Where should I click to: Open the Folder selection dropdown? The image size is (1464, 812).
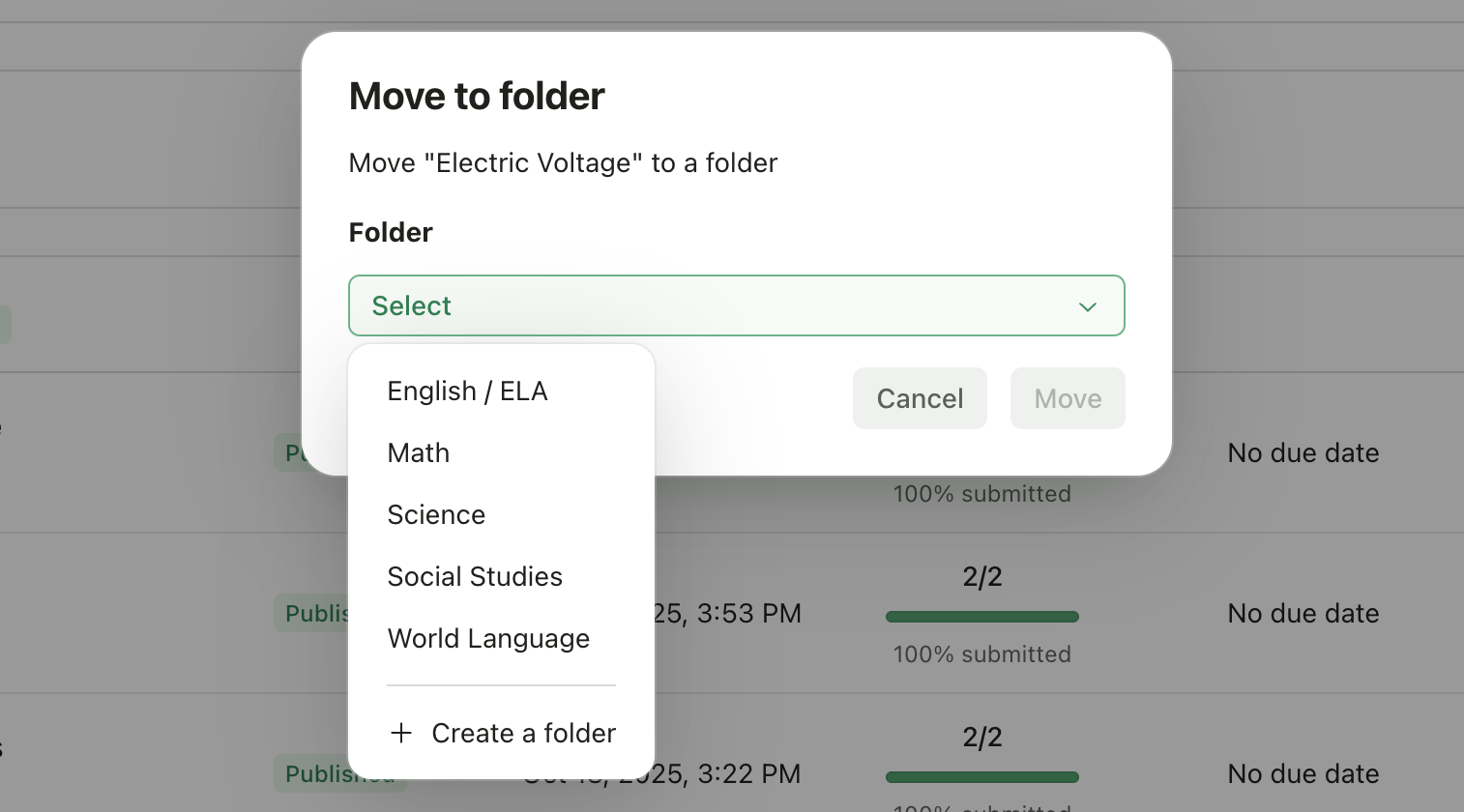click(x=737, y=305)
